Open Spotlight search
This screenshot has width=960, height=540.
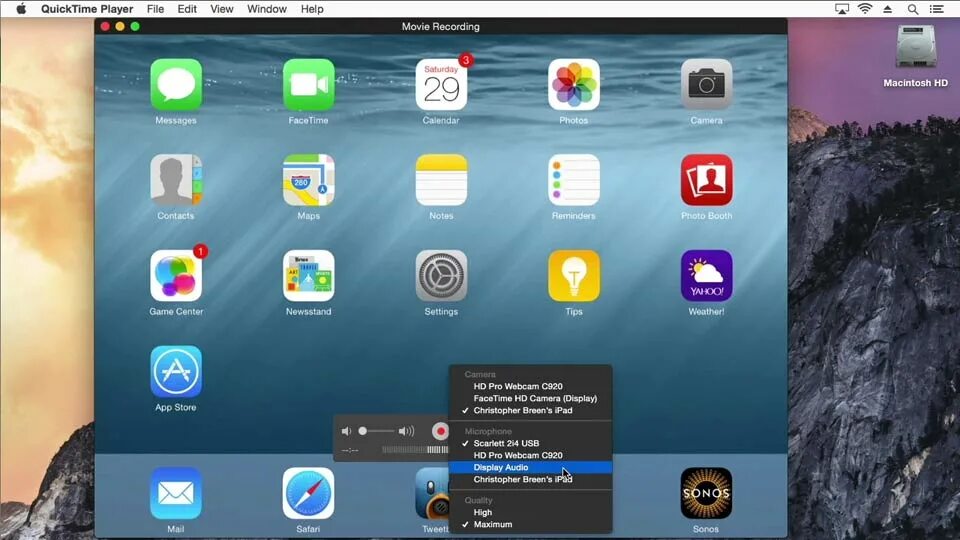click(x=913, y=9)
